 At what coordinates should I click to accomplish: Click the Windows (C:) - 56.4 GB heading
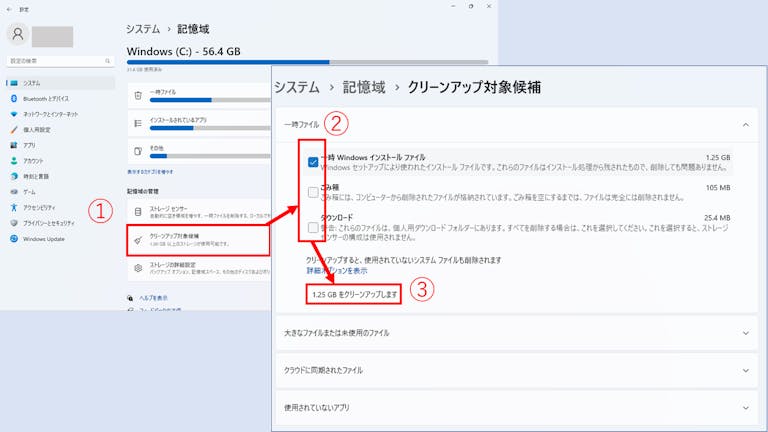[184, 51]
